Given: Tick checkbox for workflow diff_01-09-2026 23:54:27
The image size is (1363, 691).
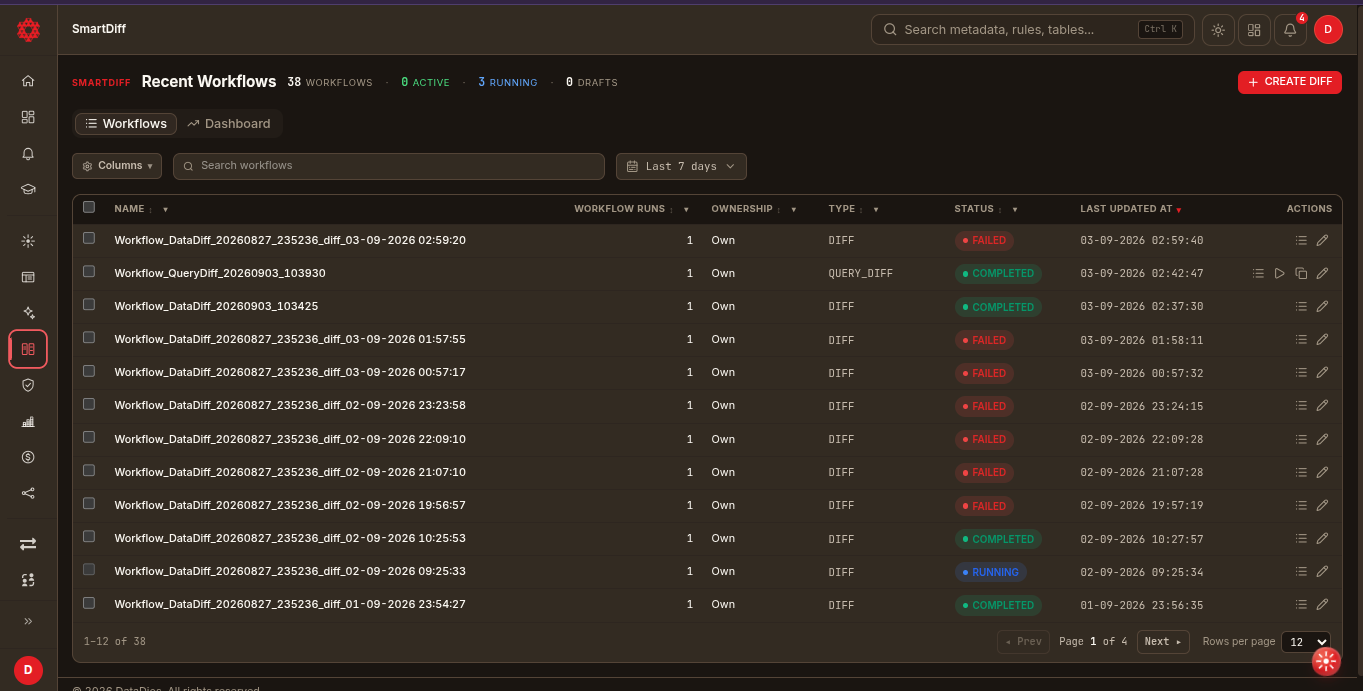Looking at the screenshot, I should (89, 603).
